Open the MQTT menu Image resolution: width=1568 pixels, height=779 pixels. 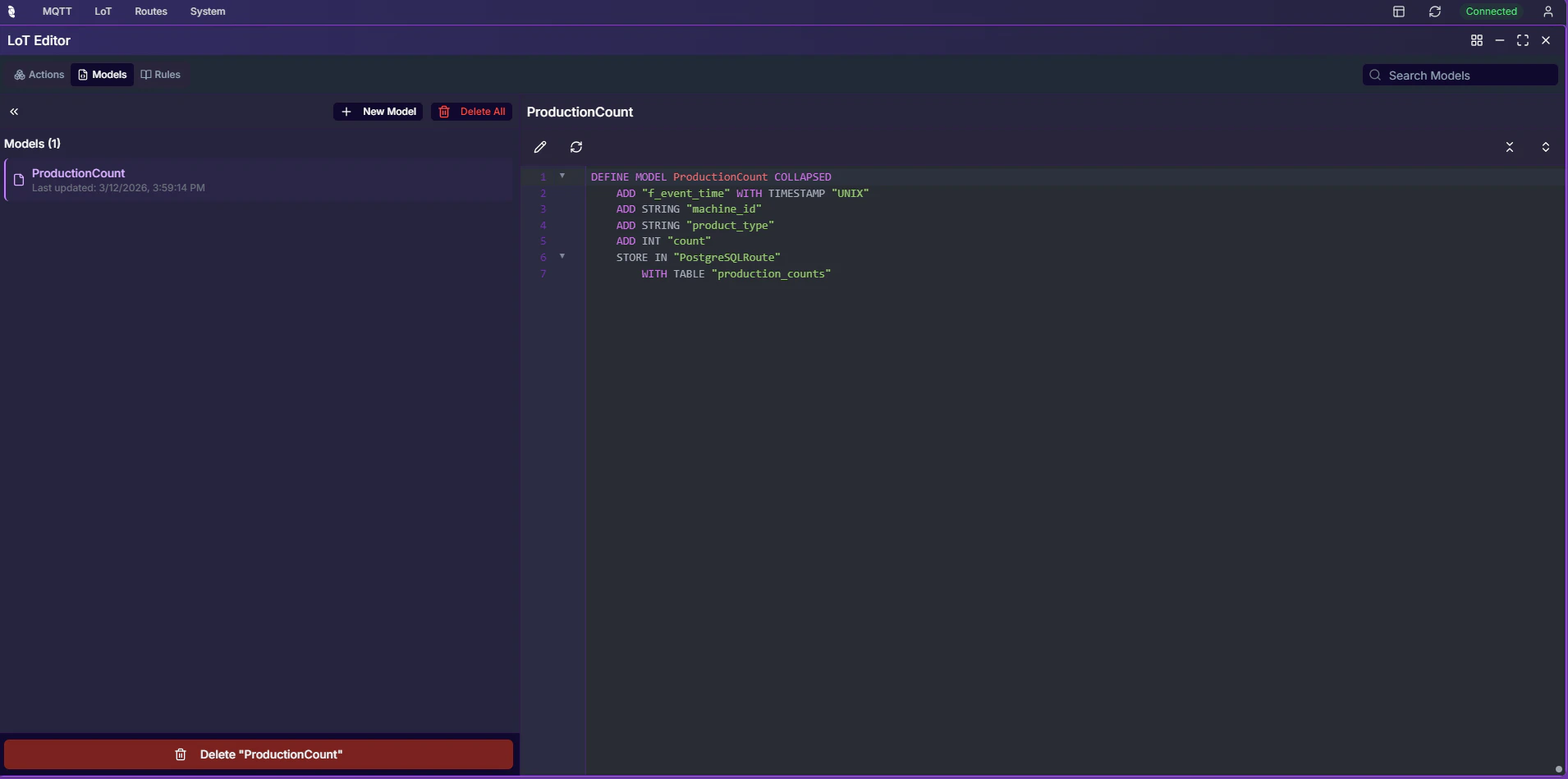pos(56,11)
